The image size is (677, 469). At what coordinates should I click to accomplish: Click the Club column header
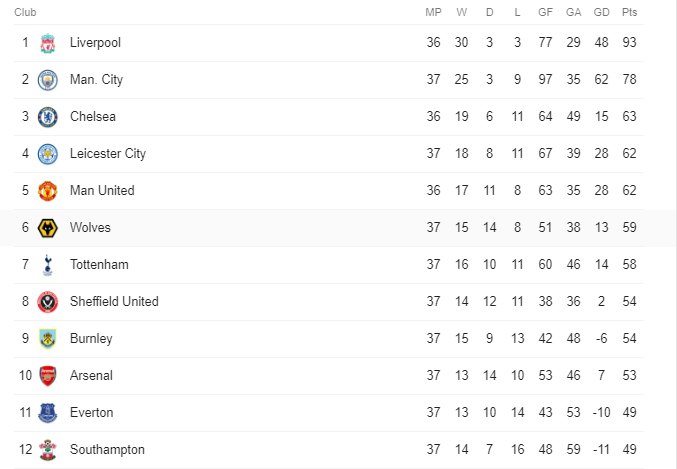pos(25,12)
